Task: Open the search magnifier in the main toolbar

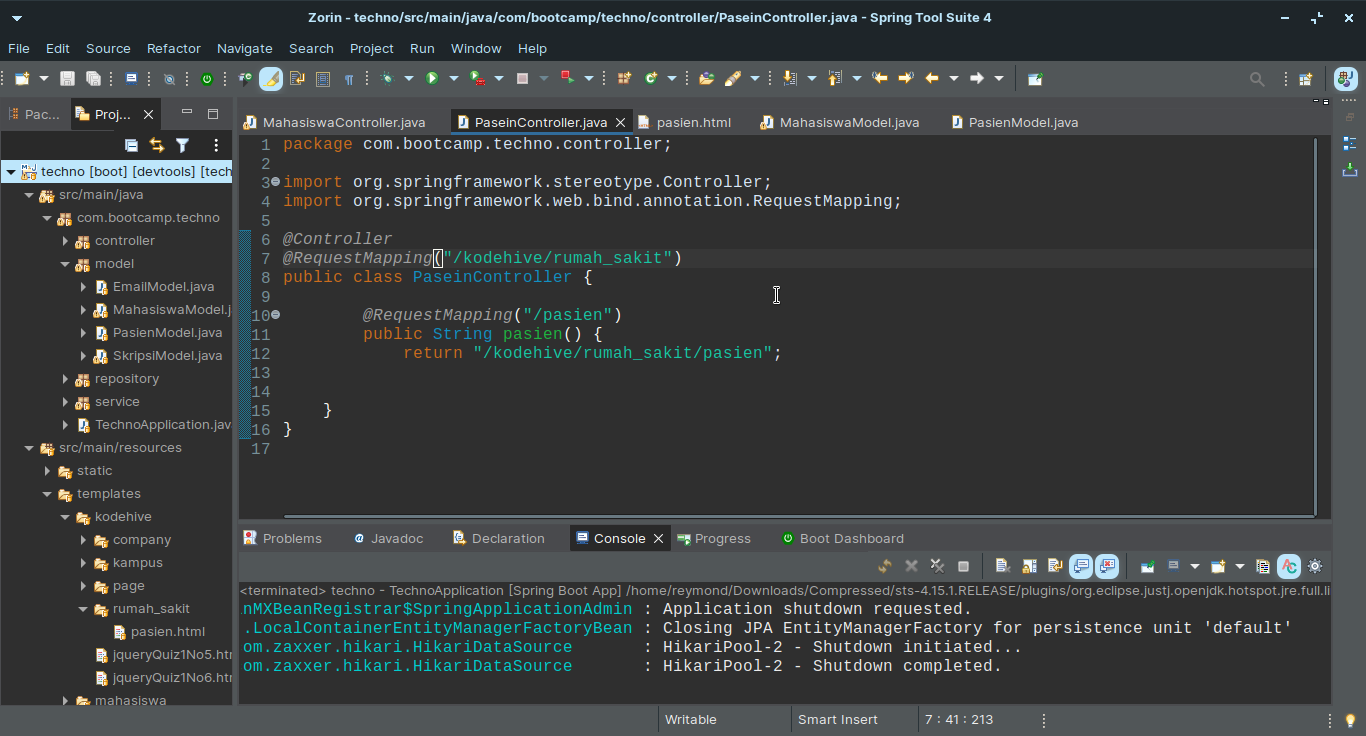Action: pyautogui.click(x=1255, y=77)
